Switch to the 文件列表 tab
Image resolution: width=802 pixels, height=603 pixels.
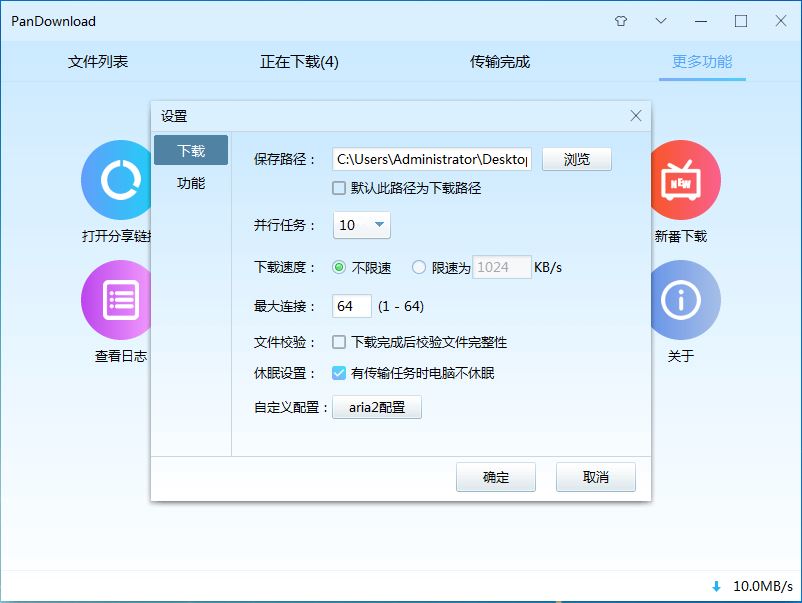98,62
